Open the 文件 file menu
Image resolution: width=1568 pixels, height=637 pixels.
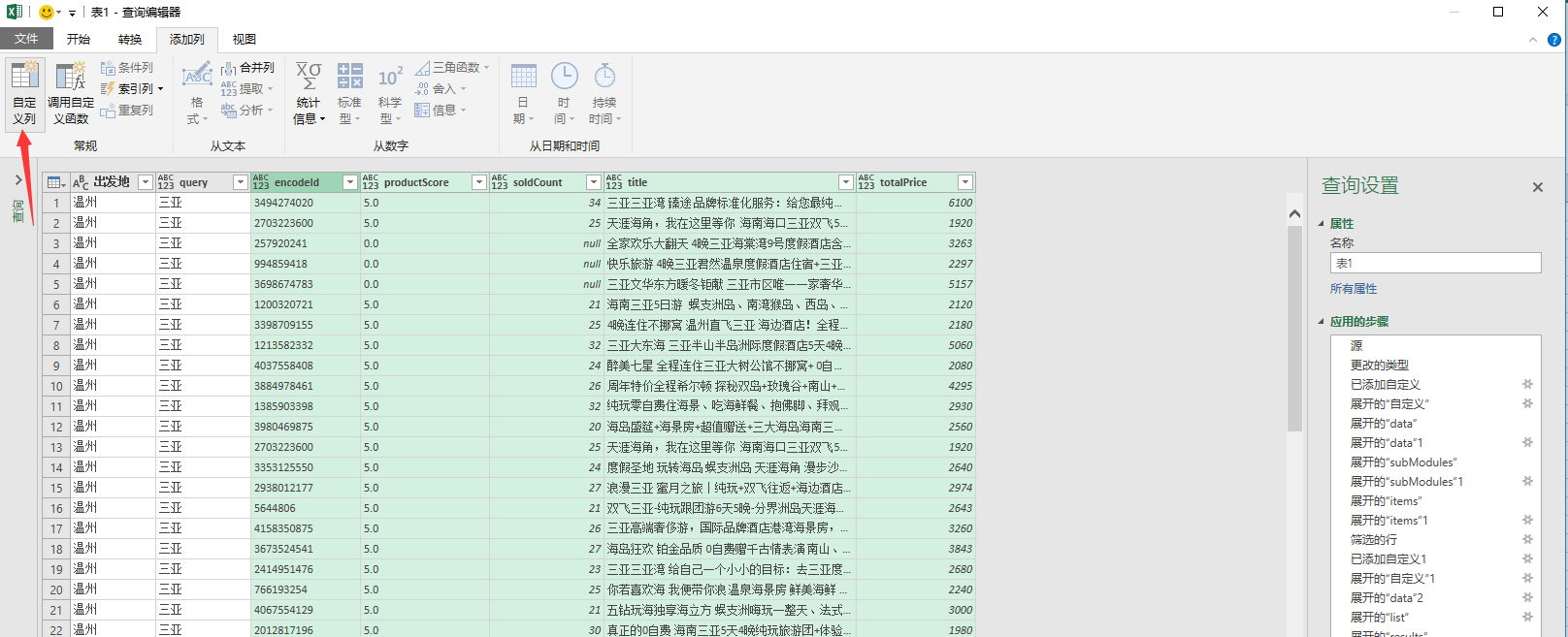(x=26, y=39)
